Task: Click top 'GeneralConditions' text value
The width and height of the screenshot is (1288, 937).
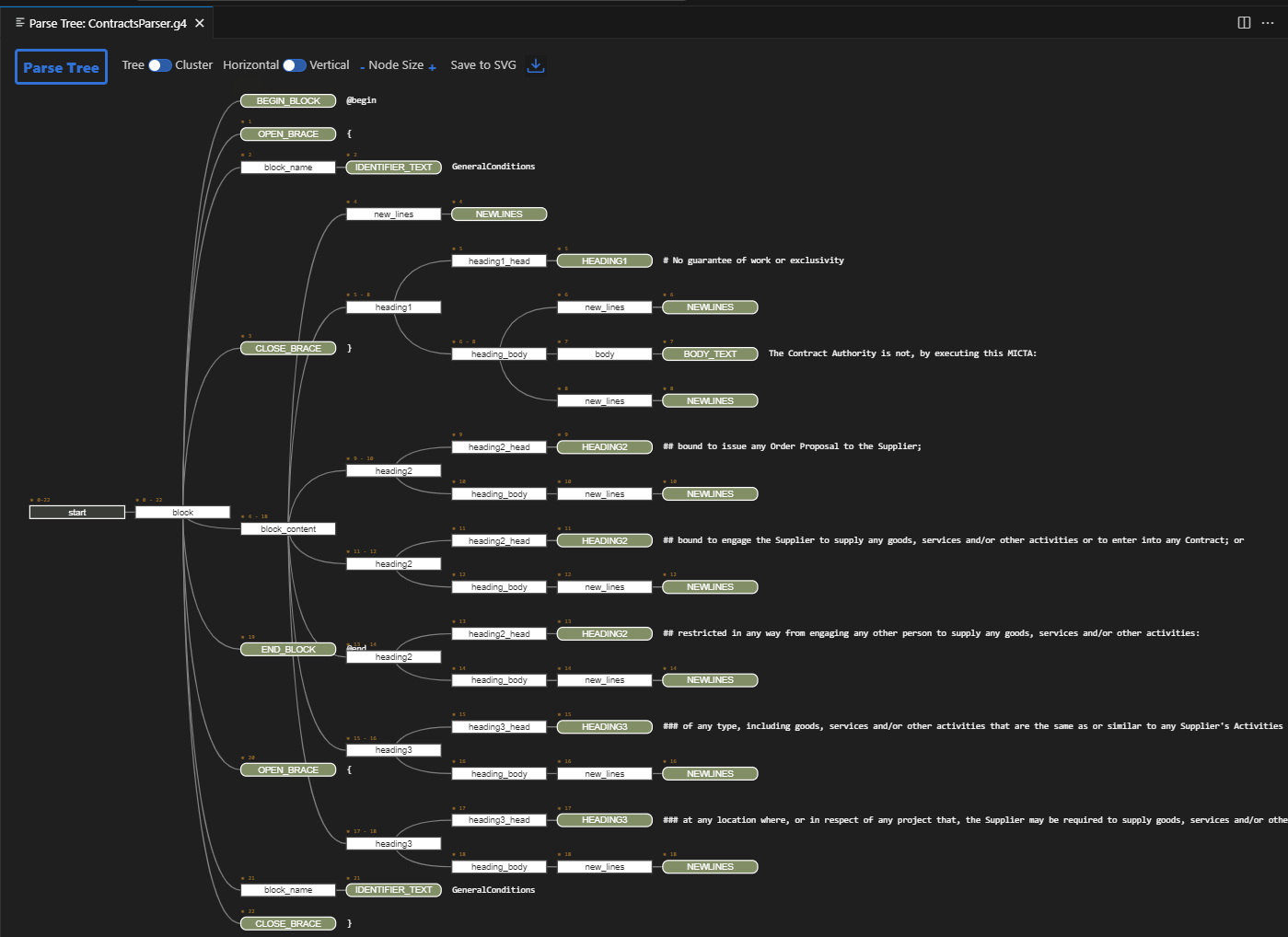Action: pyautogui.click(x=493, y=167)
